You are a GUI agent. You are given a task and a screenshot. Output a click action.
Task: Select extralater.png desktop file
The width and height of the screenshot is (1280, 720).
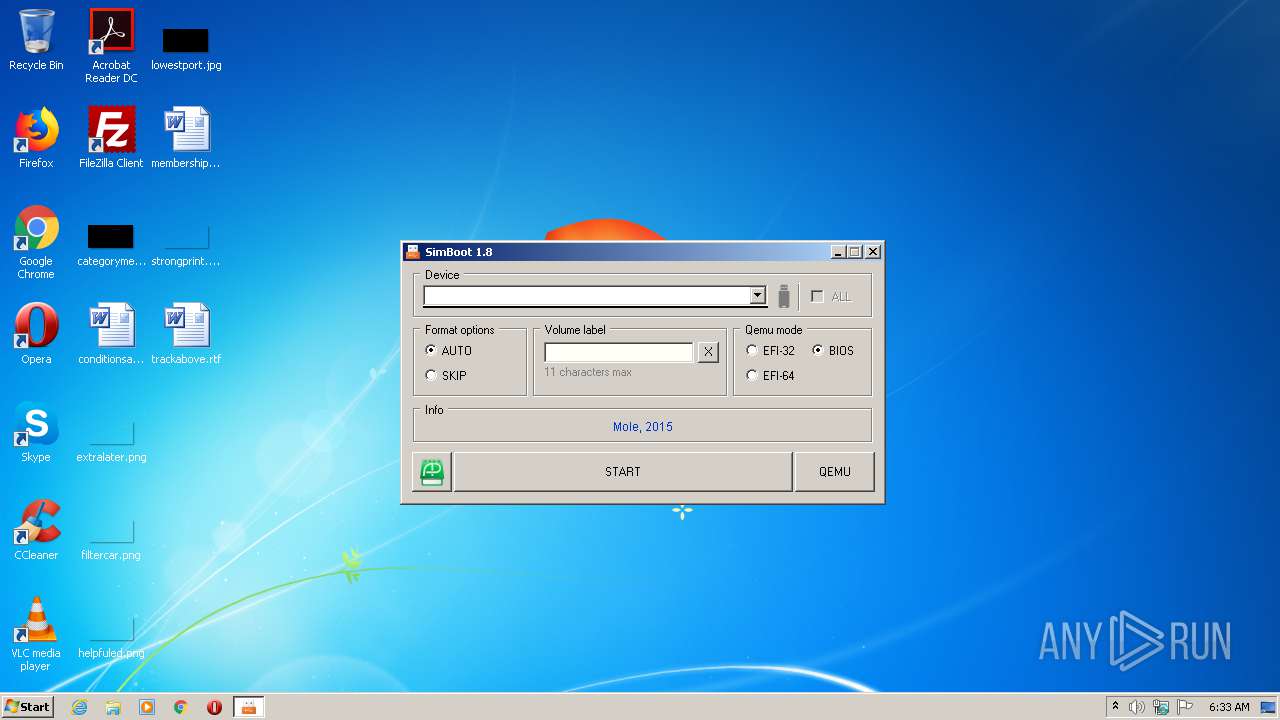coord(111,441)
